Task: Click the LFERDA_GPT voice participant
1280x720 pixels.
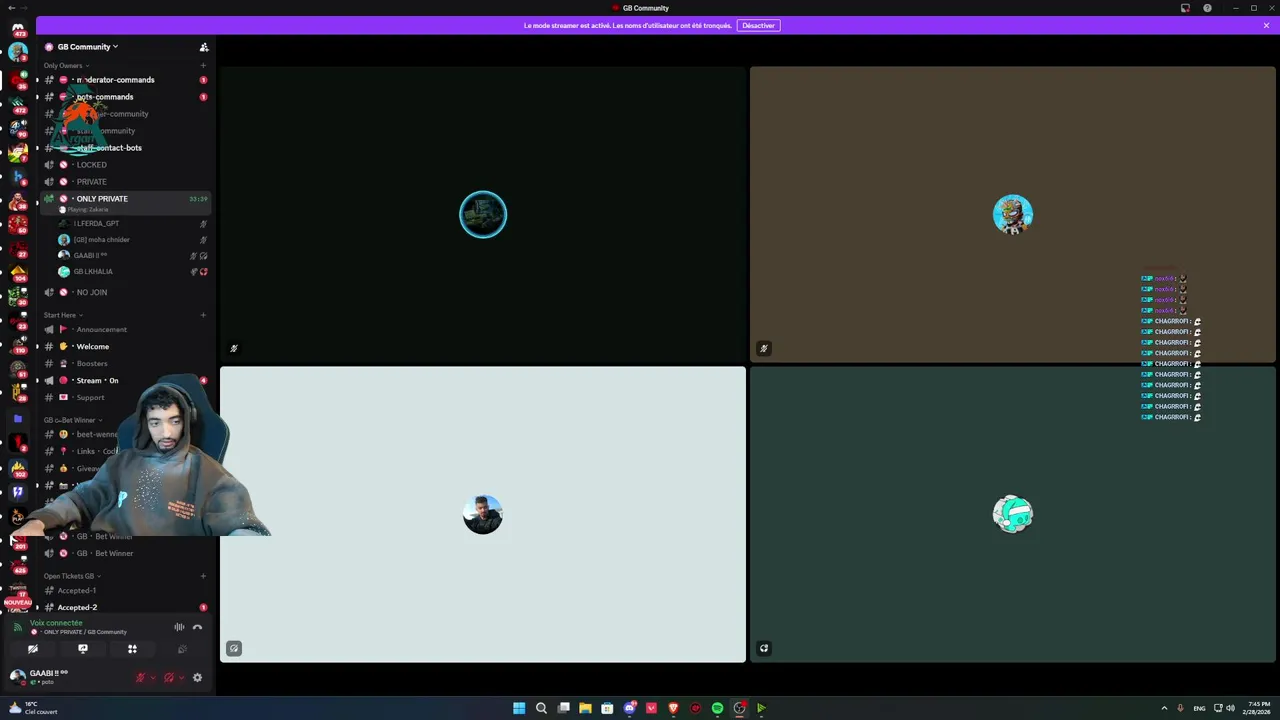Action: 132,224
